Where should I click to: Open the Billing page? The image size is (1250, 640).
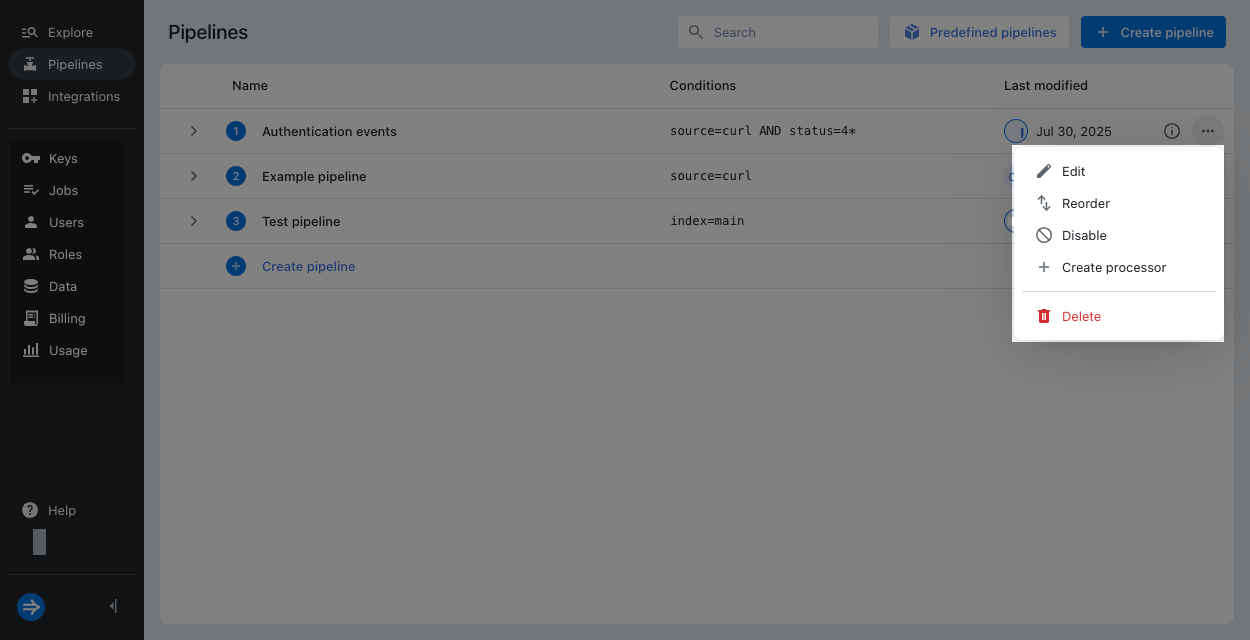[66, 319]
